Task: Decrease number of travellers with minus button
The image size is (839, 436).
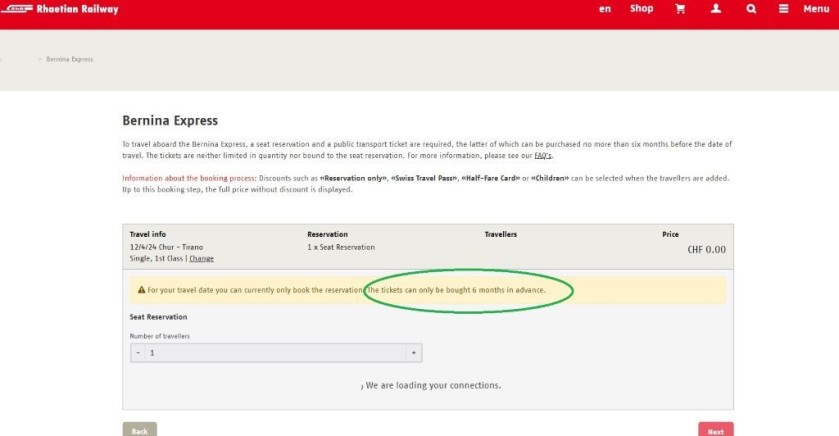Action: [138, 353]
